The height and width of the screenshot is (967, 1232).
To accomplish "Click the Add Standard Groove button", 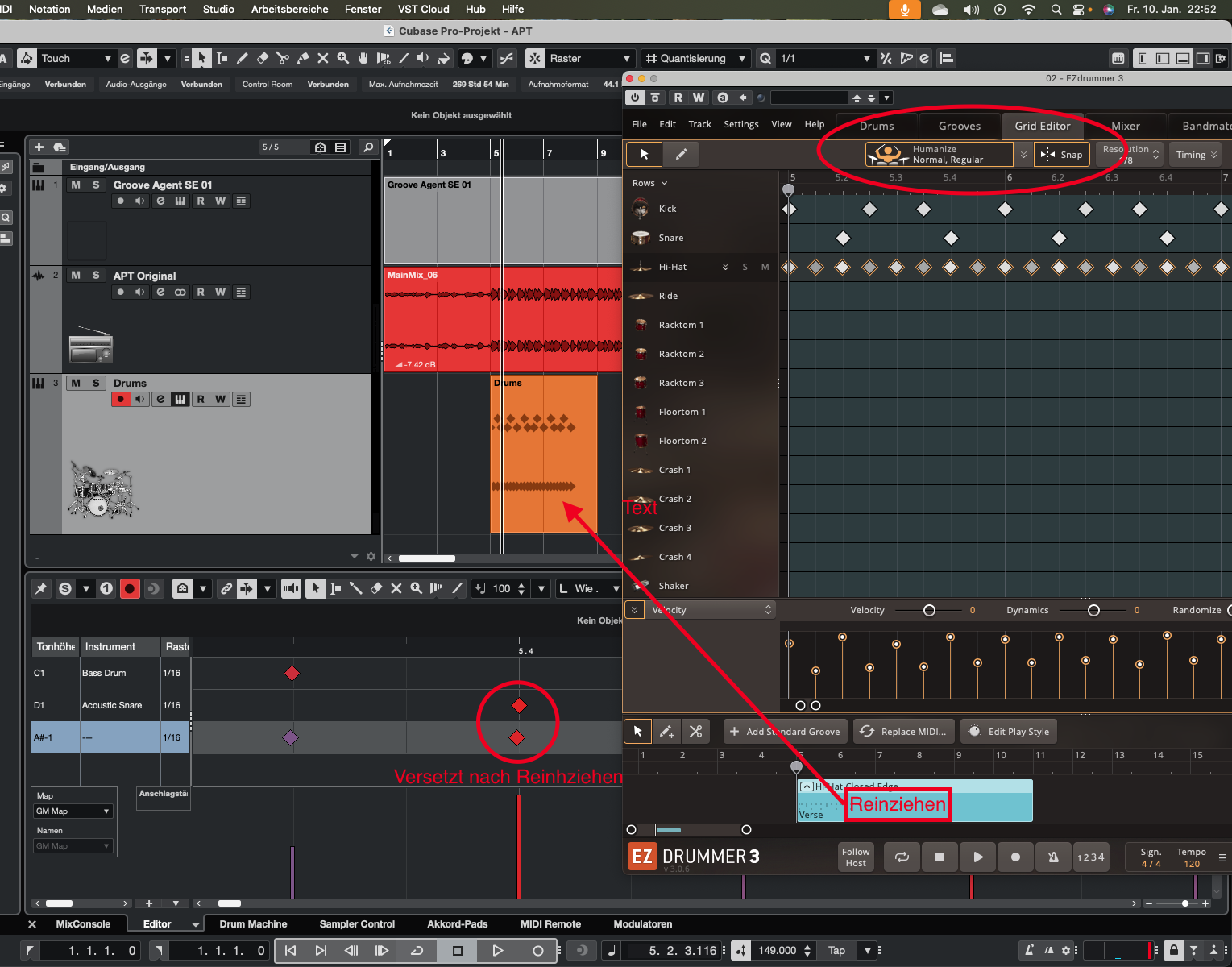I will click(x=785, y=732).
